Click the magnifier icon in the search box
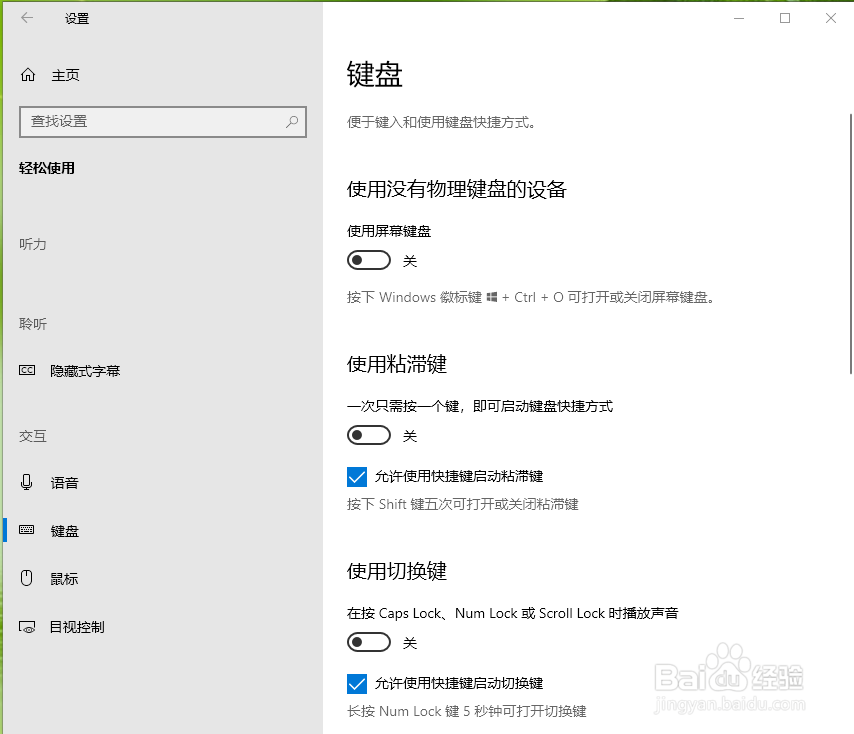Image resolution: width=854 pixels, height=734 pixels. click(291, 121)
